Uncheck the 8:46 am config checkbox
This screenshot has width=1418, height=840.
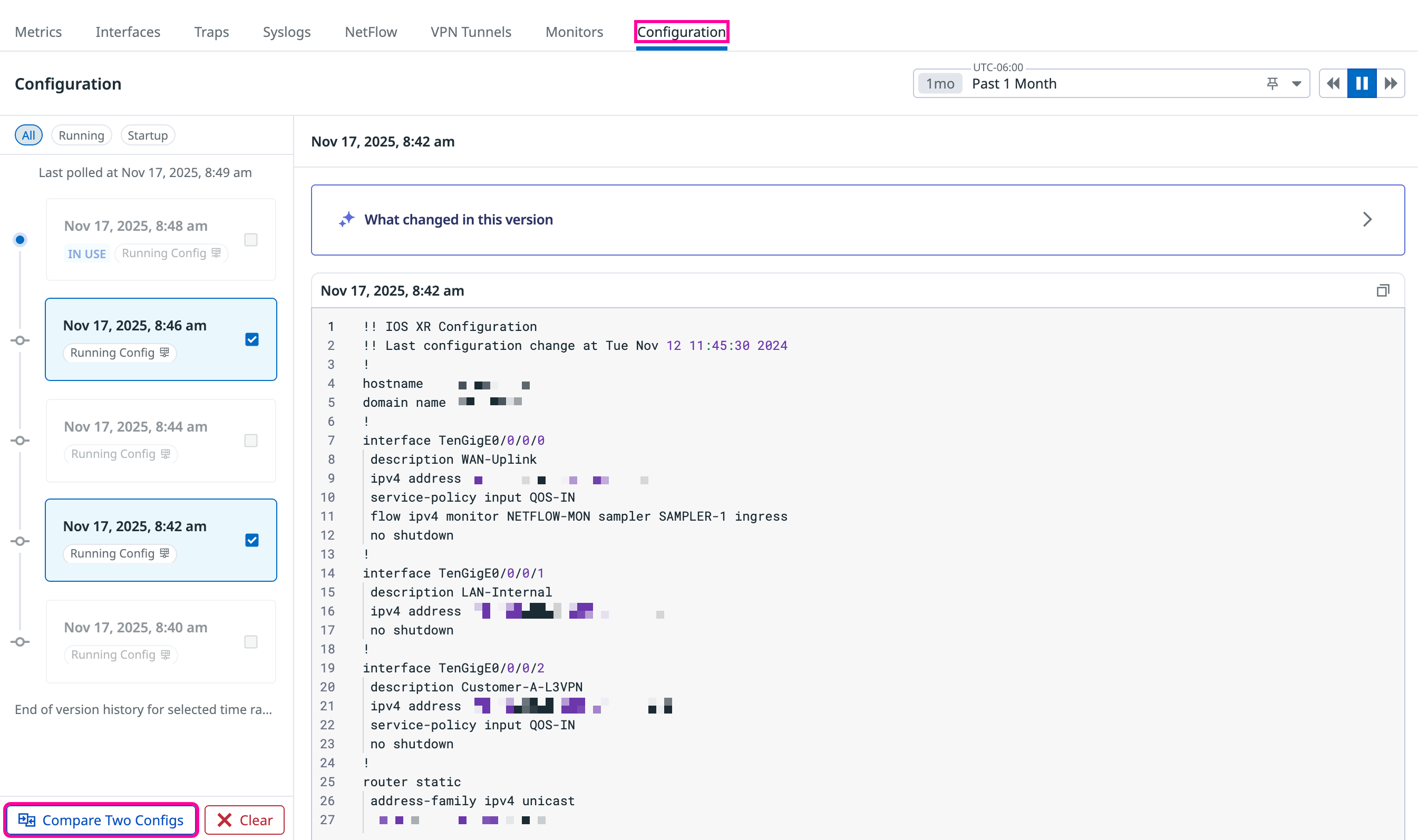[252, 339]
